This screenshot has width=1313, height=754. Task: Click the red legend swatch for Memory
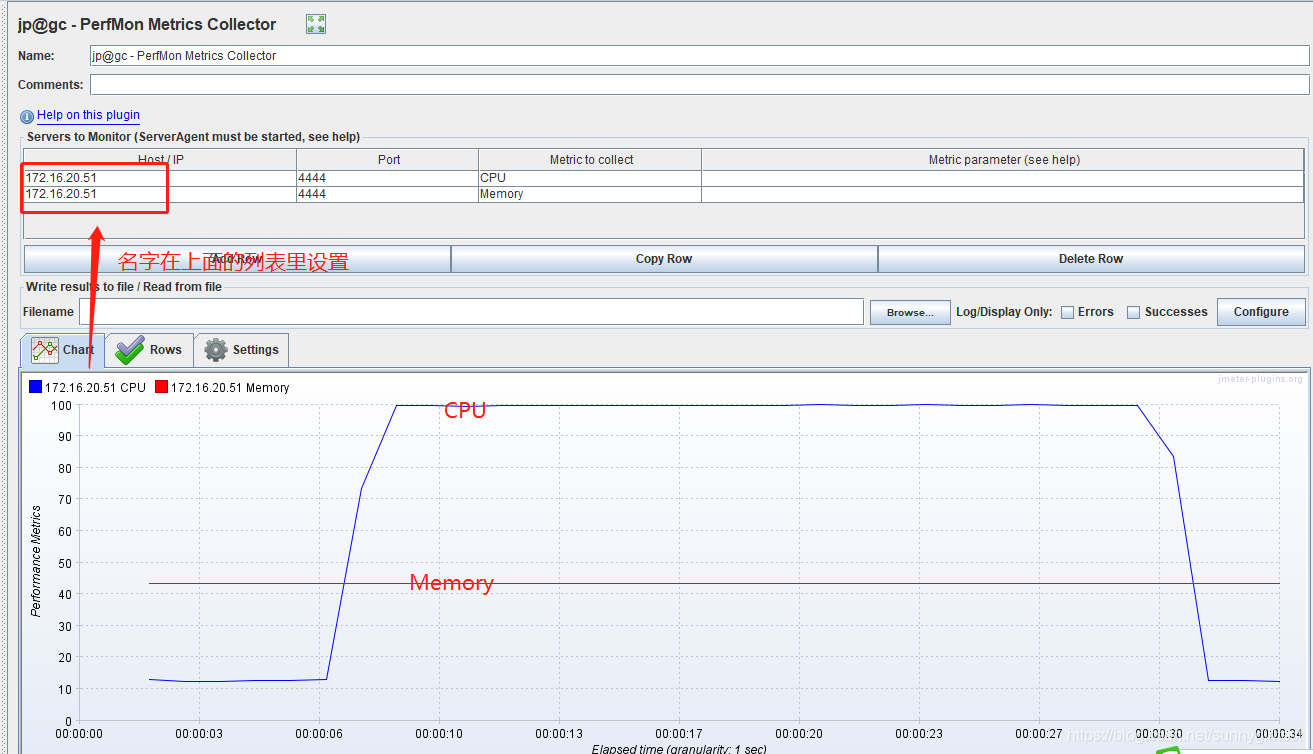coord(161,386)
